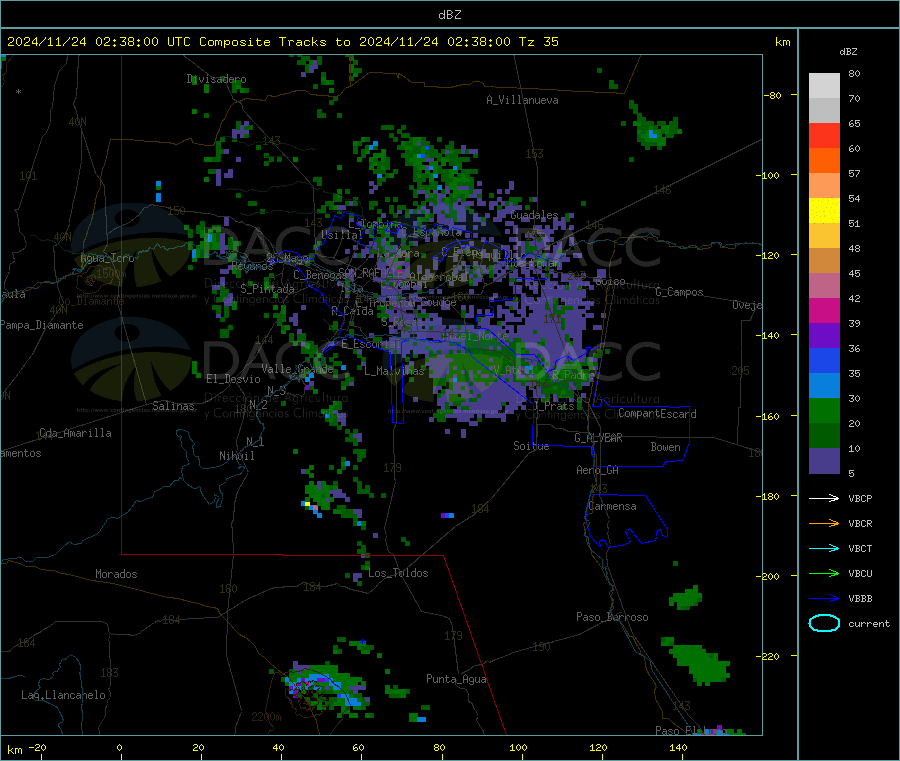Click the 'Cda_Amarilla' map label
The image size is (900, 761).
tap(75, 433)
